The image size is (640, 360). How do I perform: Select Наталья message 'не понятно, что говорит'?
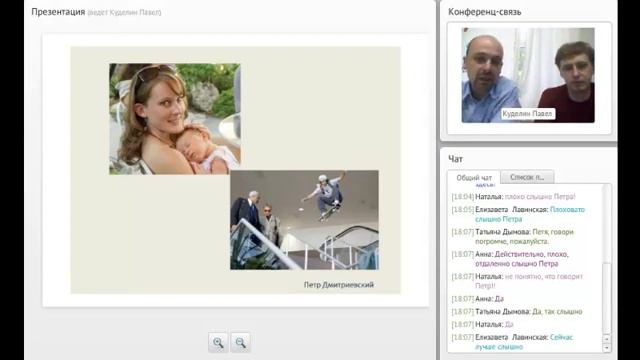[518, 281]
